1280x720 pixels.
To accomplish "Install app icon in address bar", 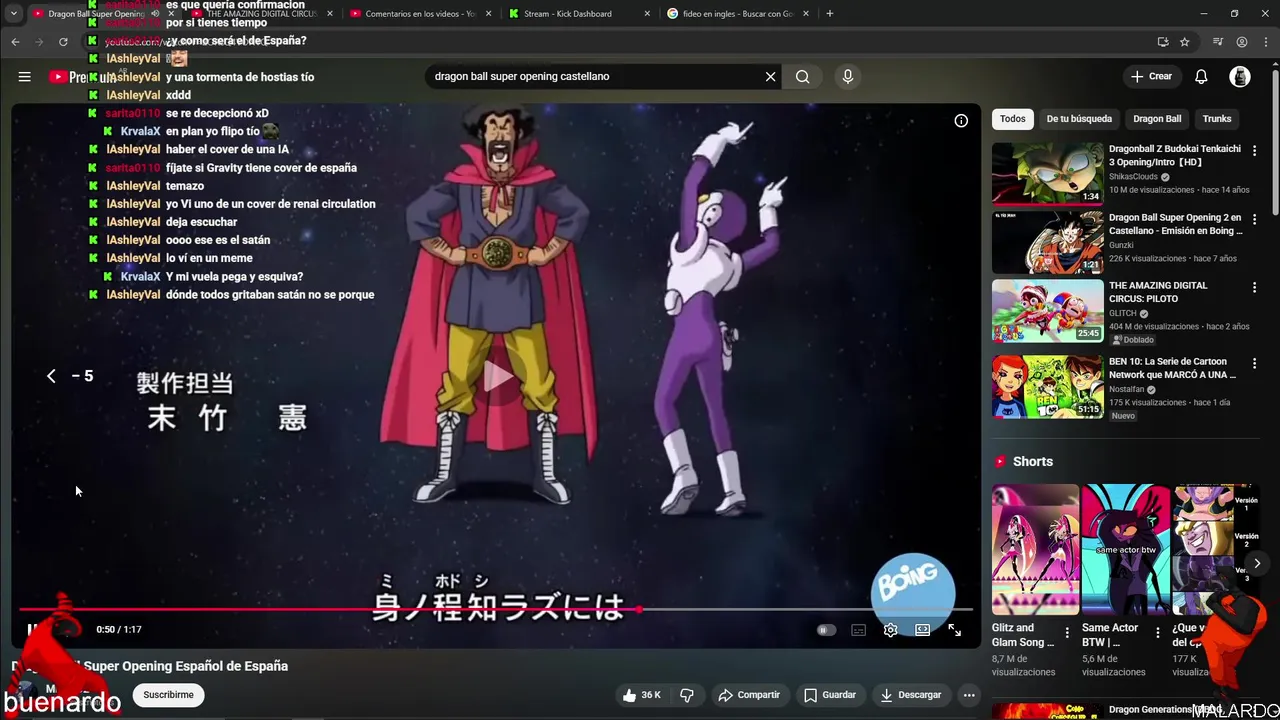I will click(x=1162, y=42).
